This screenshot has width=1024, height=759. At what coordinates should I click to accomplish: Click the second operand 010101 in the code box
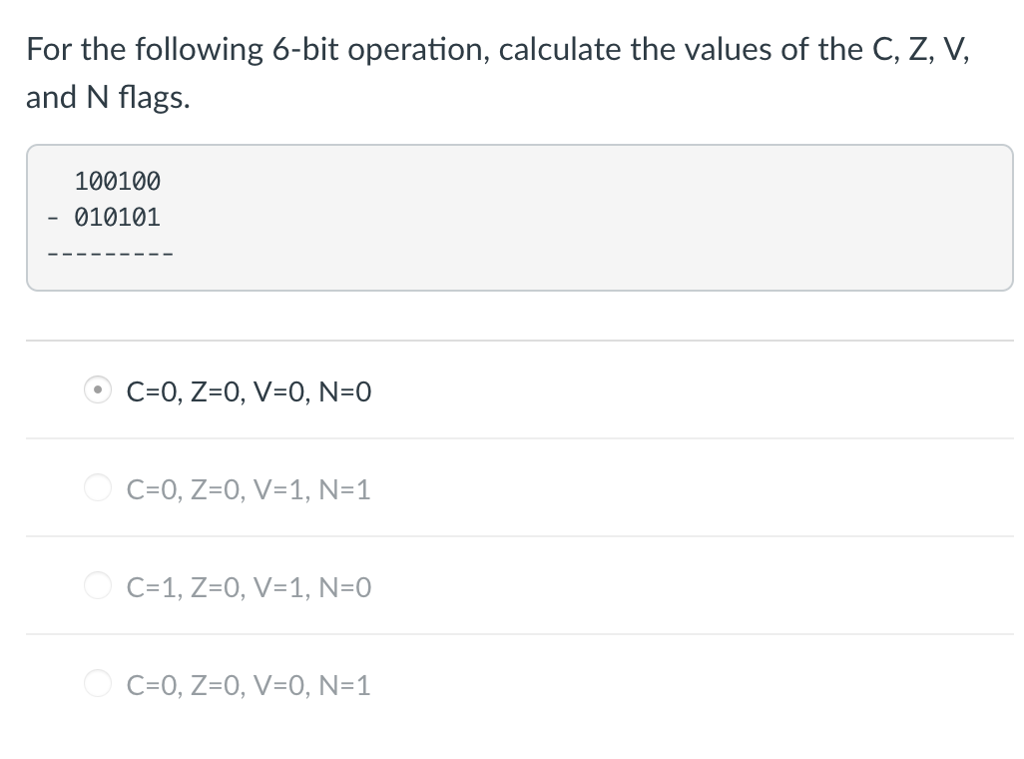pyautogui.click(x=117, y=217)
